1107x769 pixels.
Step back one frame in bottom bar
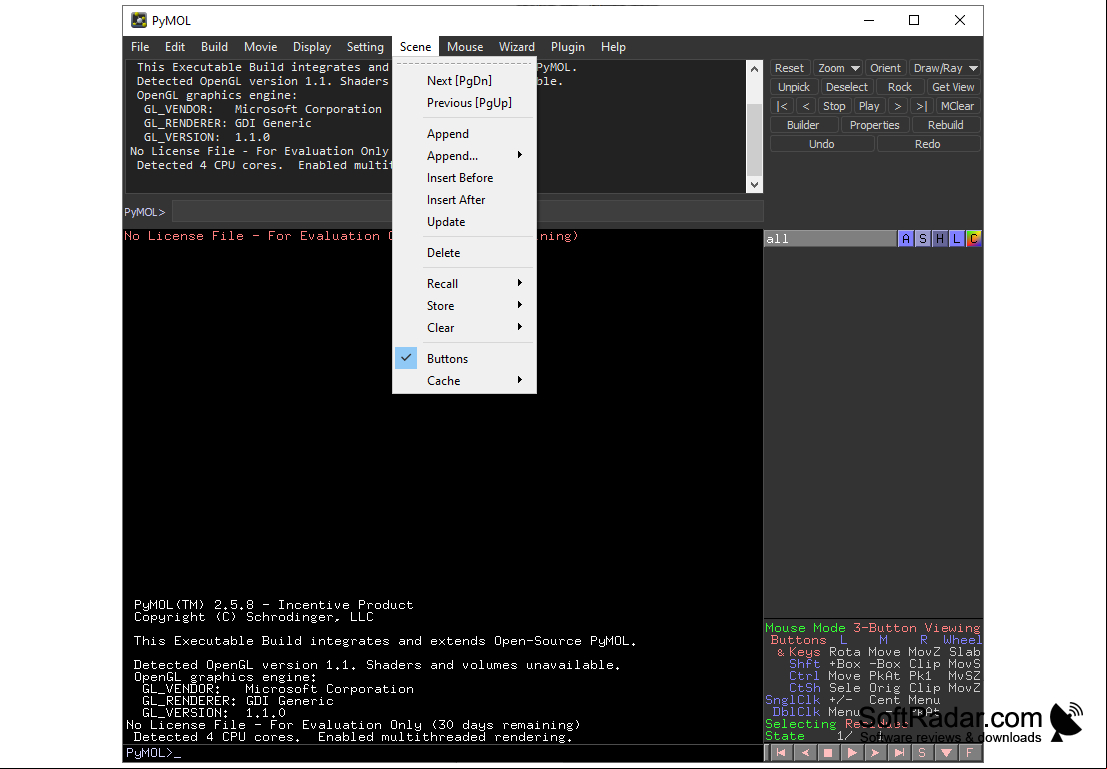804,753
